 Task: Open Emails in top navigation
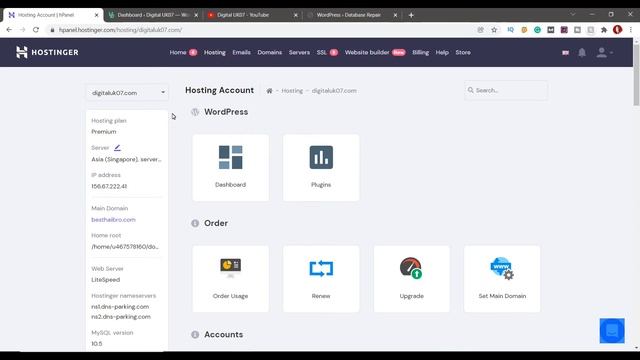point(242,52)
